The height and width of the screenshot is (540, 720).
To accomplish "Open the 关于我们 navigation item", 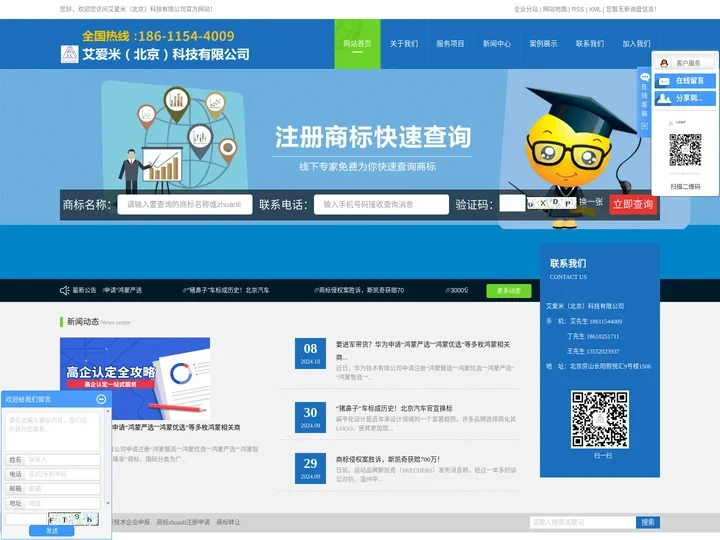I will 404,44.
